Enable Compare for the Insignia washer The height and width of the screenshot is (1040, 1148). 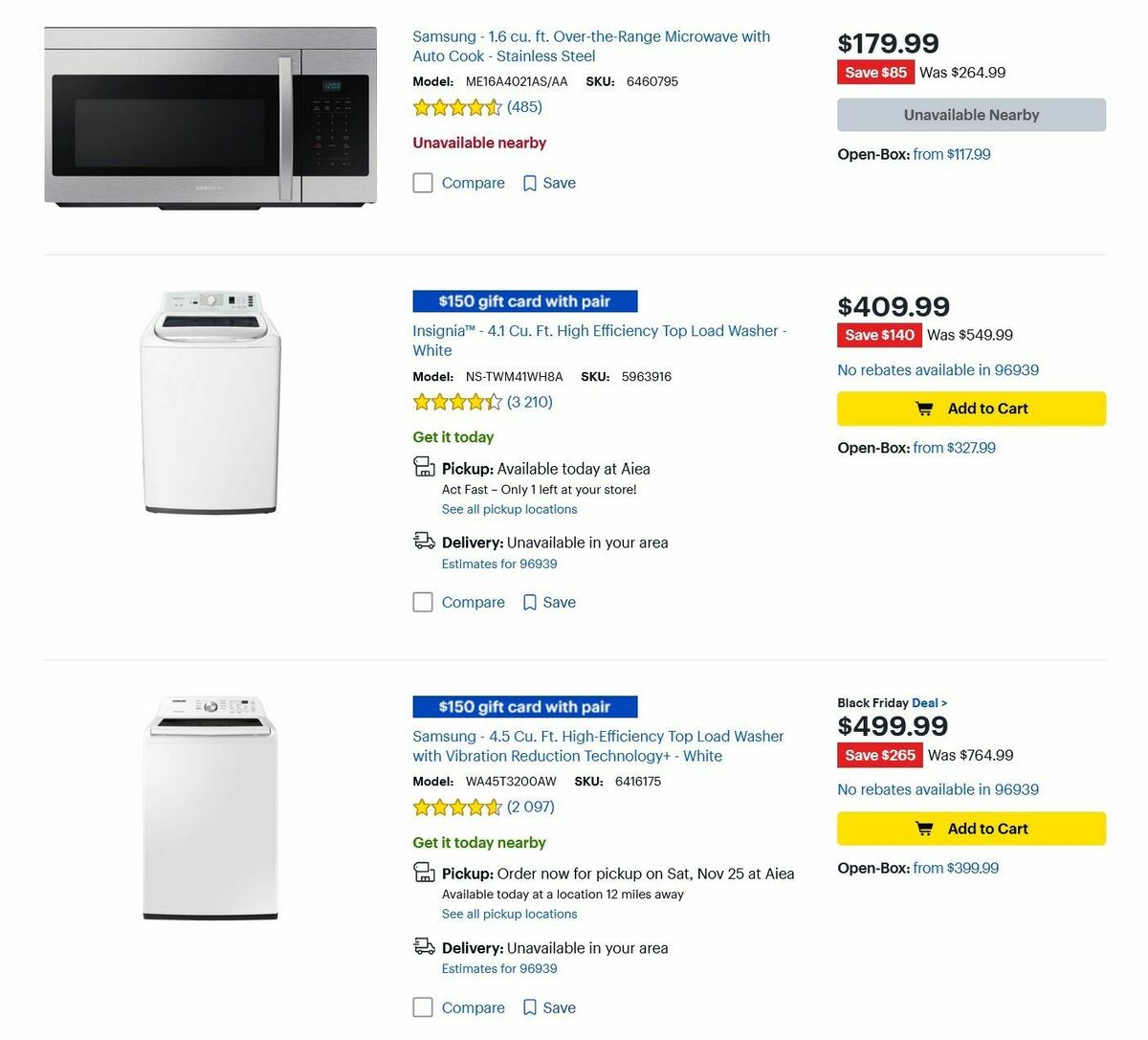(x=423, y=602)
